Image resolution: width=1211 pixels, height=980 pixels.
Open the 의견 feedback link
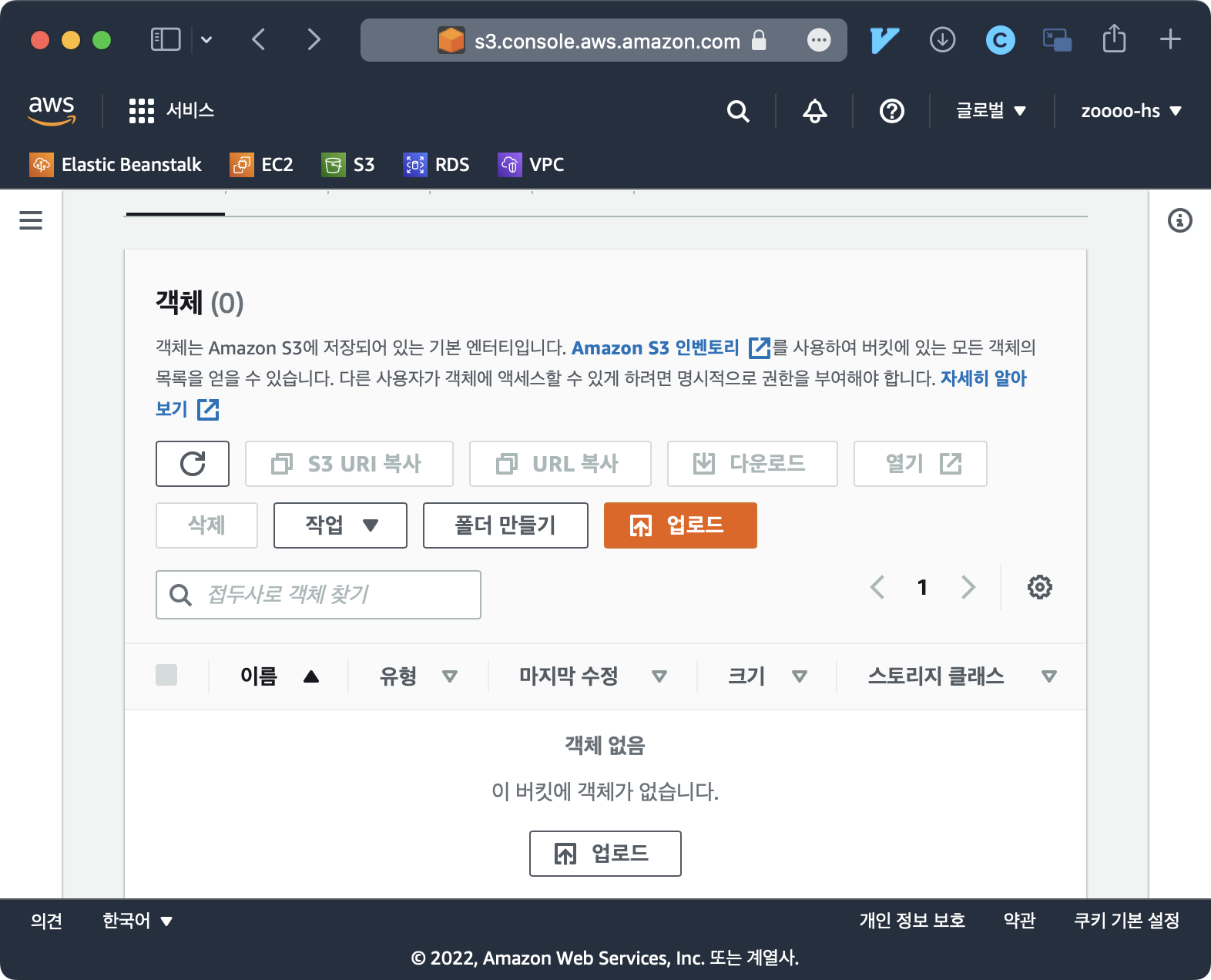tap(46, 921)
